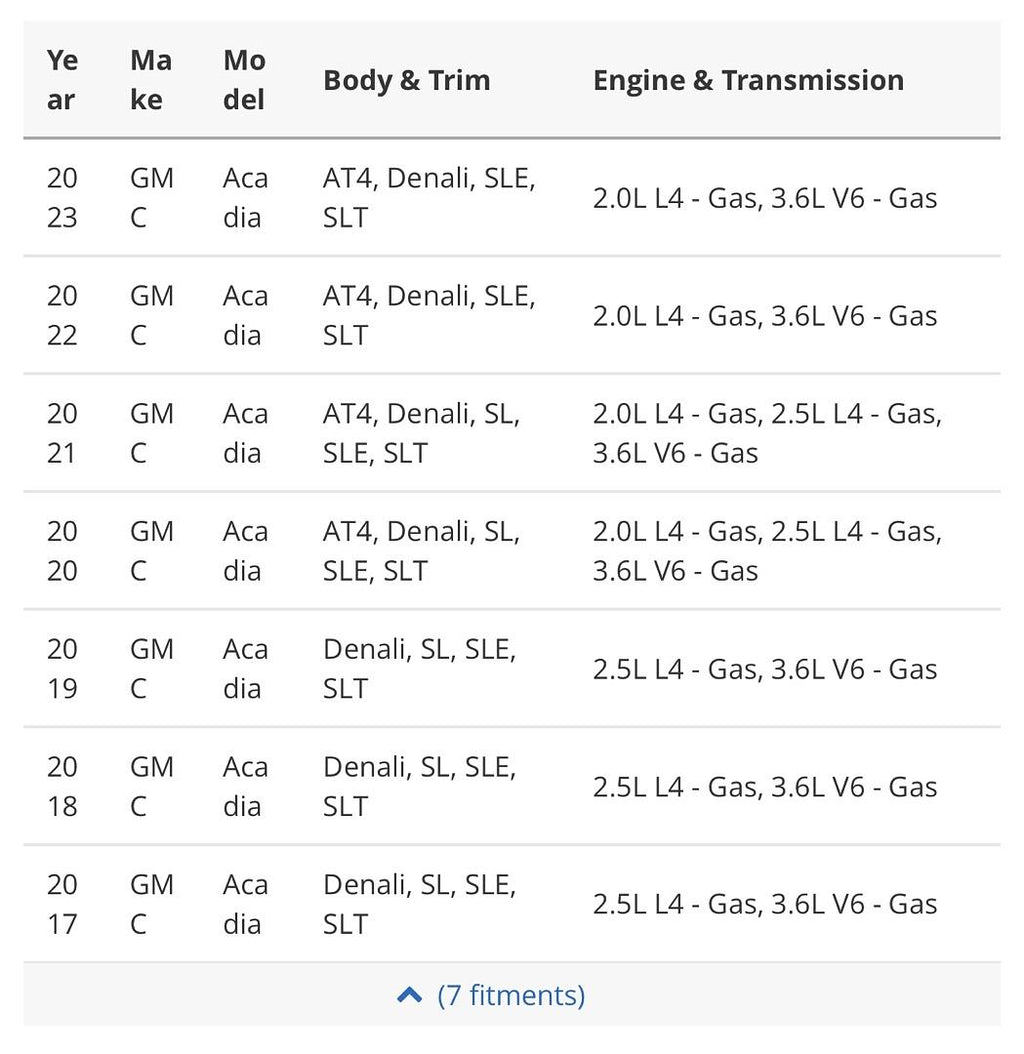The height and width of the screenshot is (1054, 1024).
Task: Select the 2017 year cell
Action: click(x=63, y=904)
